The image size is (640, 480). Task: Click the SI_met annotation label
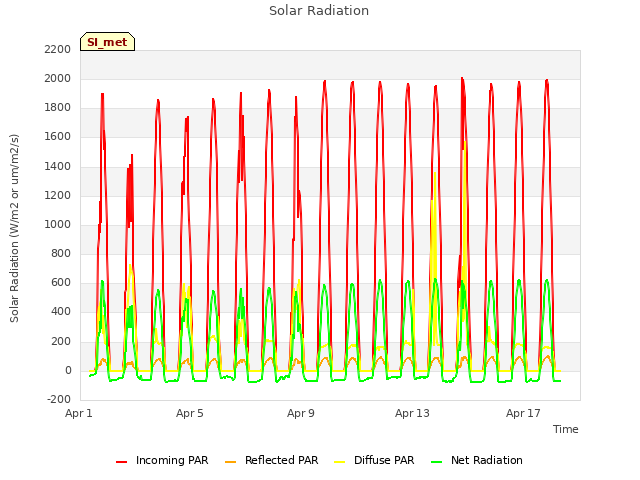[x=107, y=42]
